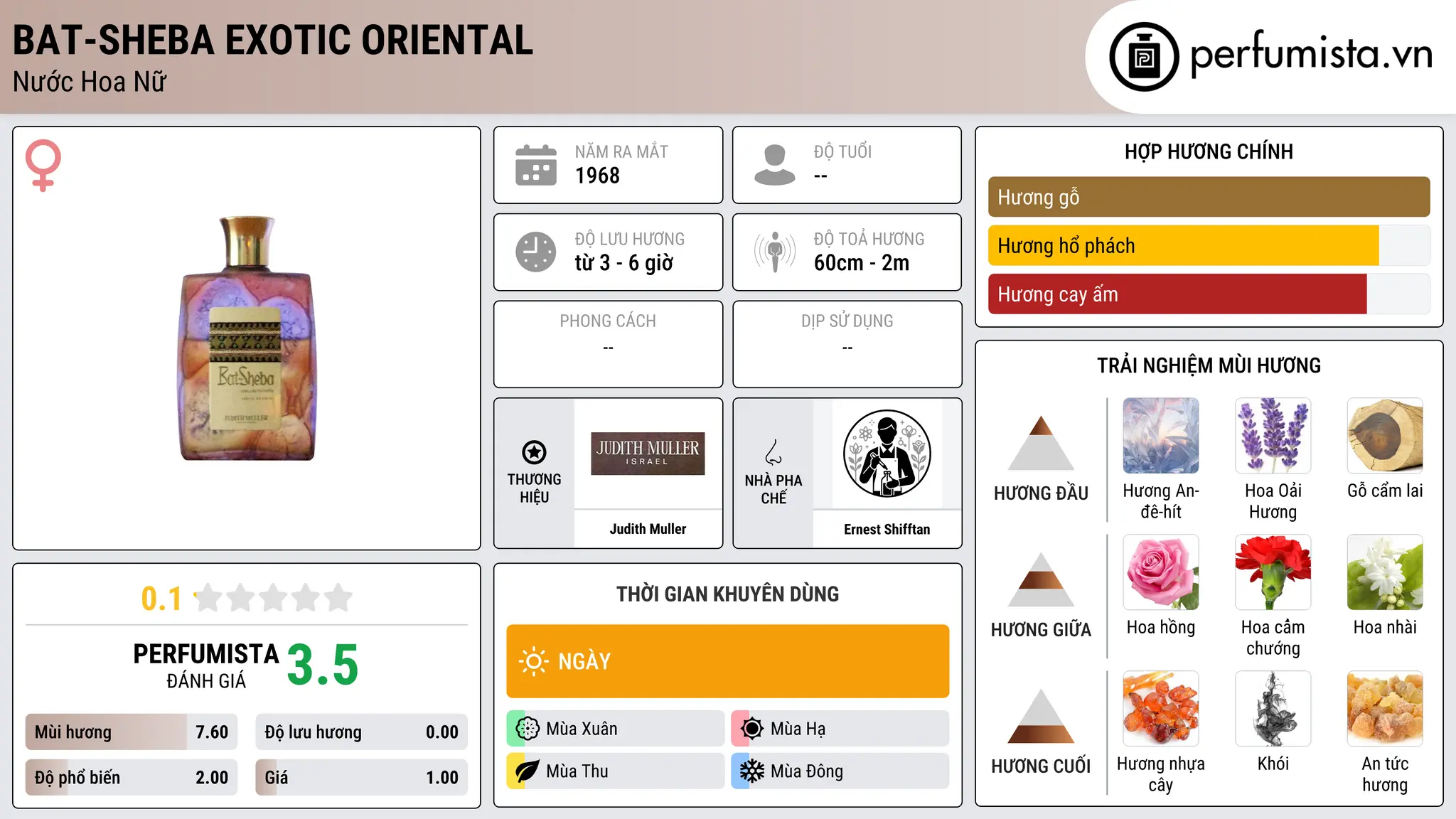Screen dimensions: 1456x819
Task: Click the Nước Hoa Nữ subtitle
Action: coord(90,82)
